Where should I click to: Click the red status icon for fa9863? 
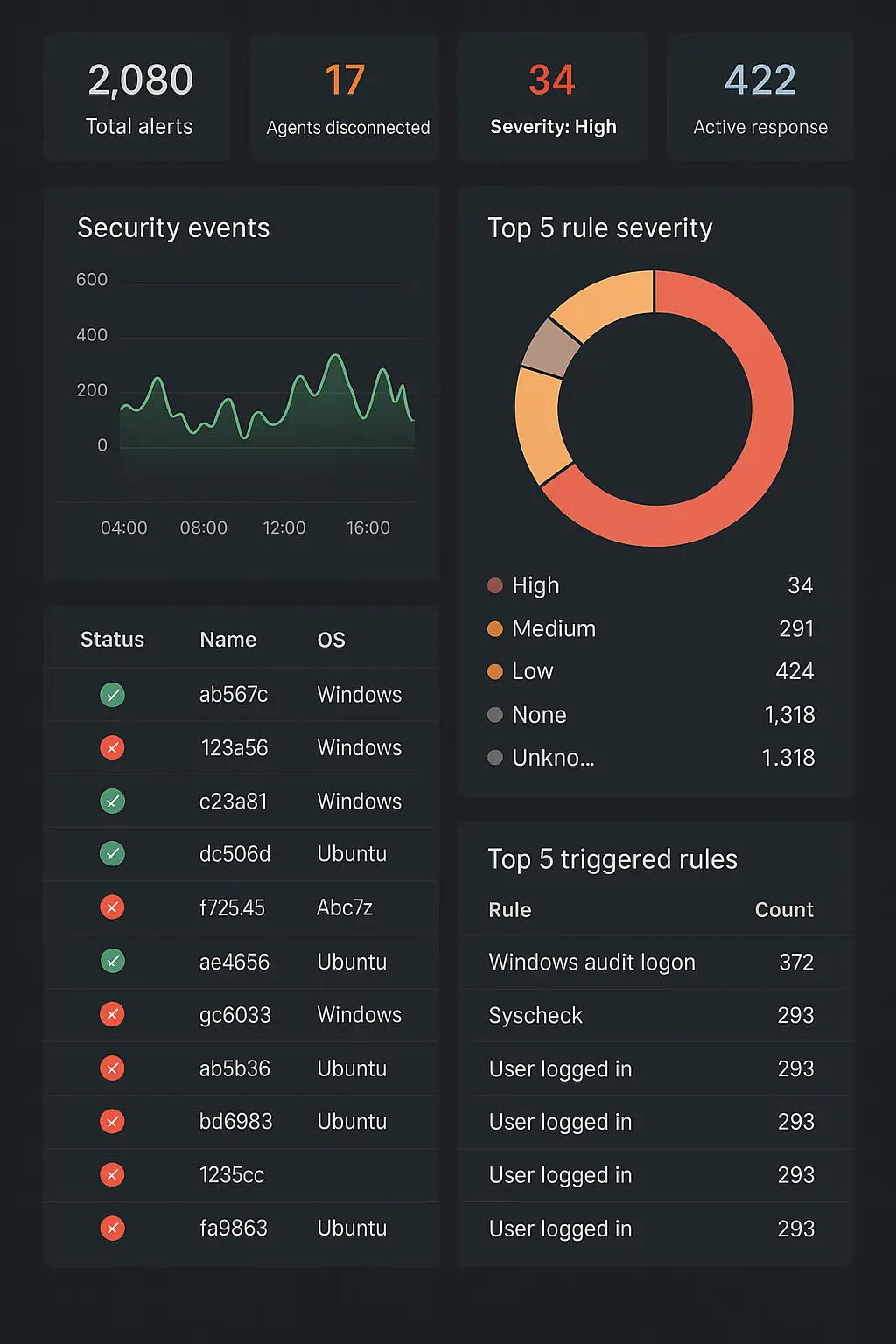(112, 1228)
